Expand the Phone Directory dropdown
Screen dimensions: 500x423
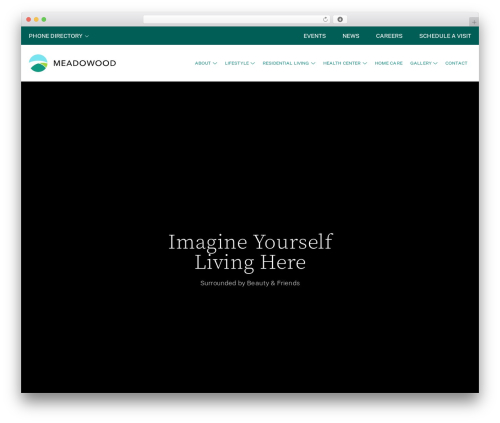pos(59,36)
